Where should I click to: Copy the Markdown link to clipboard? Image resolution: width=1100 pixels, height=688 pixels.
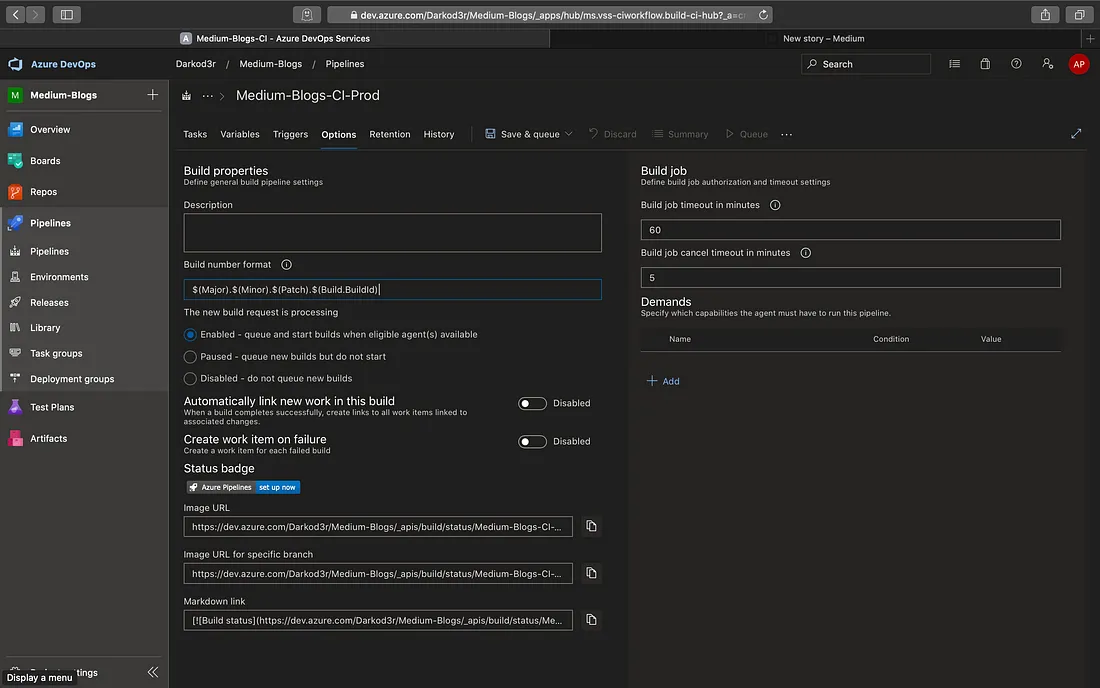[591, 619]
